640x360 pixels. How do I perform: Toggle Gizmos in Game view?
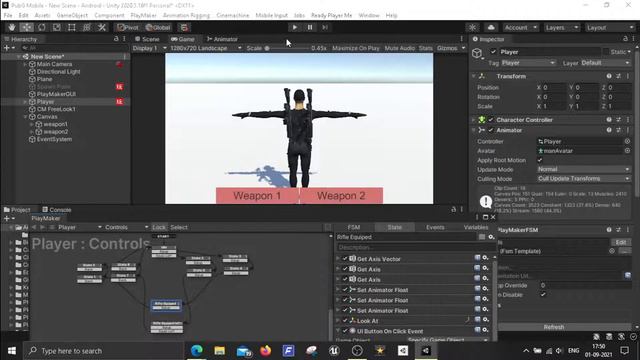tap(447, 48)
